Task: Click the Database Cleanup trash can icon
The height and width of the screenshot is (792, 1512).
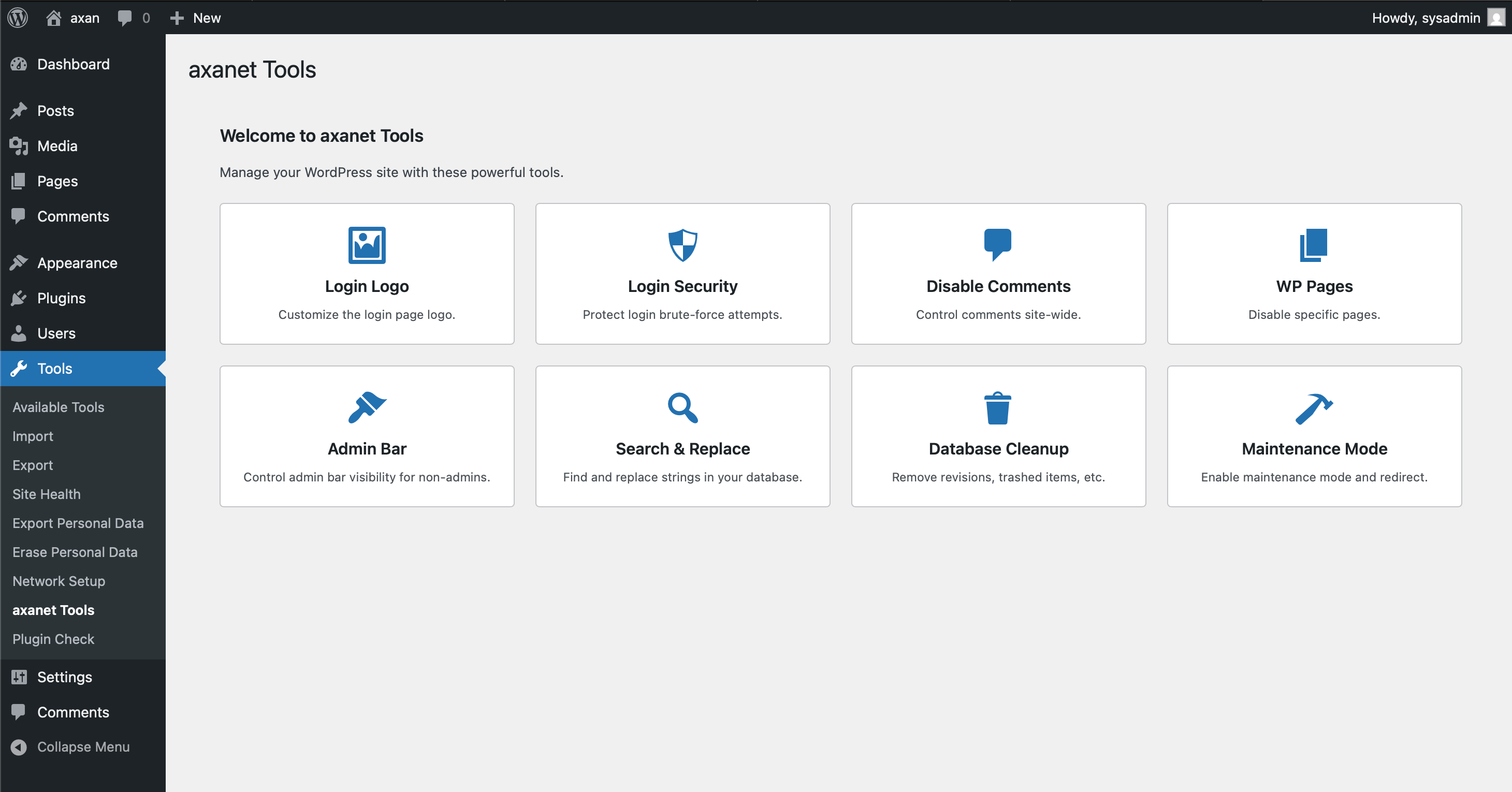Action: point(998,407)
